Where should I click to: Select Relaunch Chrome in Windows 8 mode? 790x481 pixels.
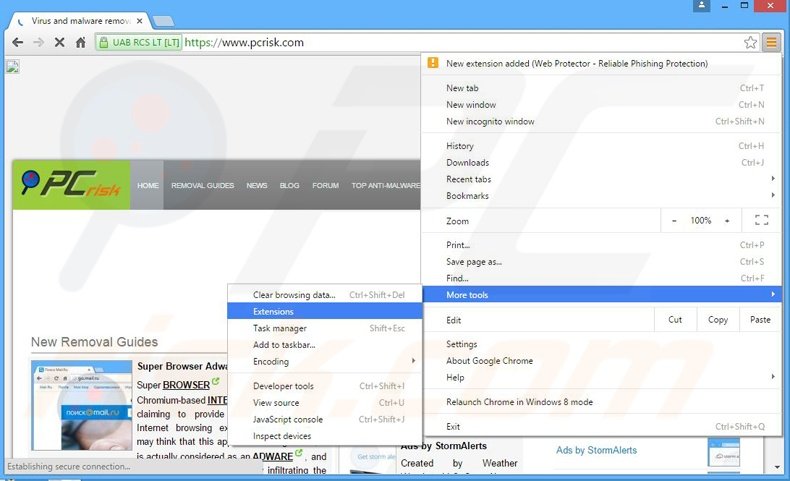(x=601, y=402)
